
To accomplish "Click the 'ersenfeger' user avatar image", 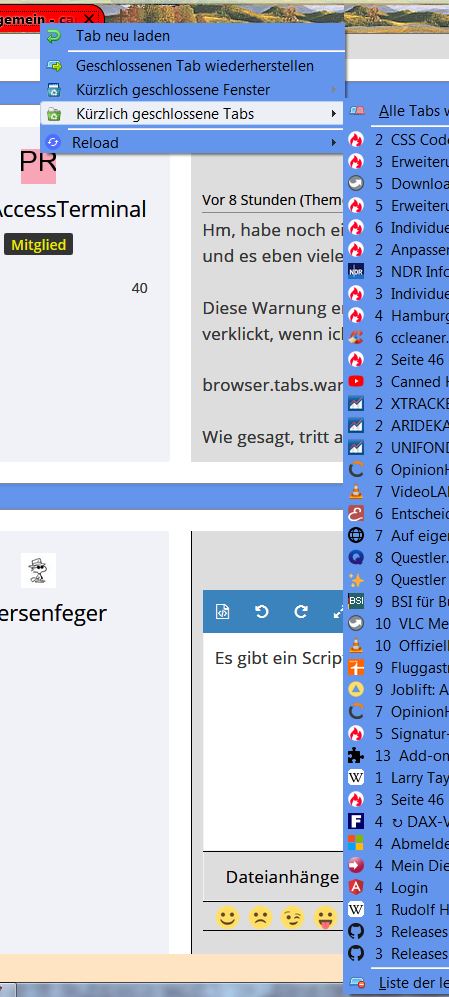I will click(x=38, y=570).
